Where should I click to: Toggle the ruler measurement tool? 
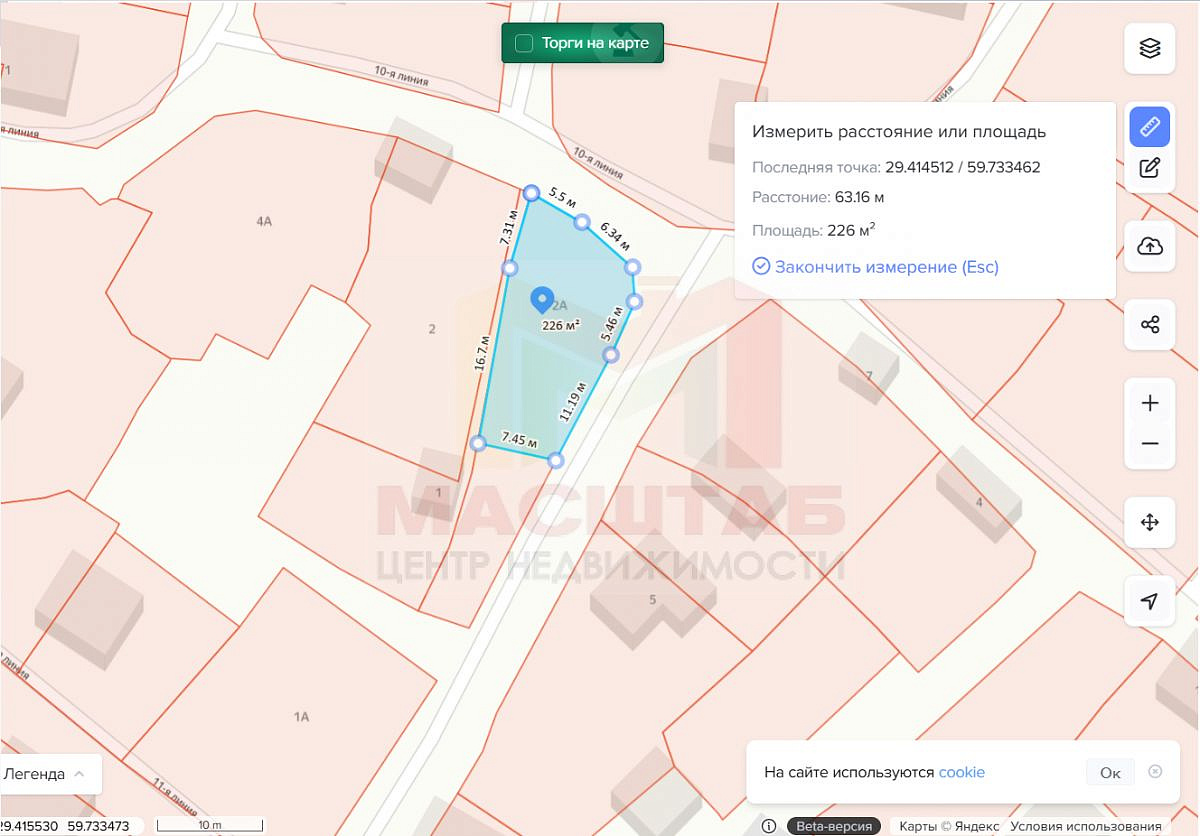[x=1150, y=127]
